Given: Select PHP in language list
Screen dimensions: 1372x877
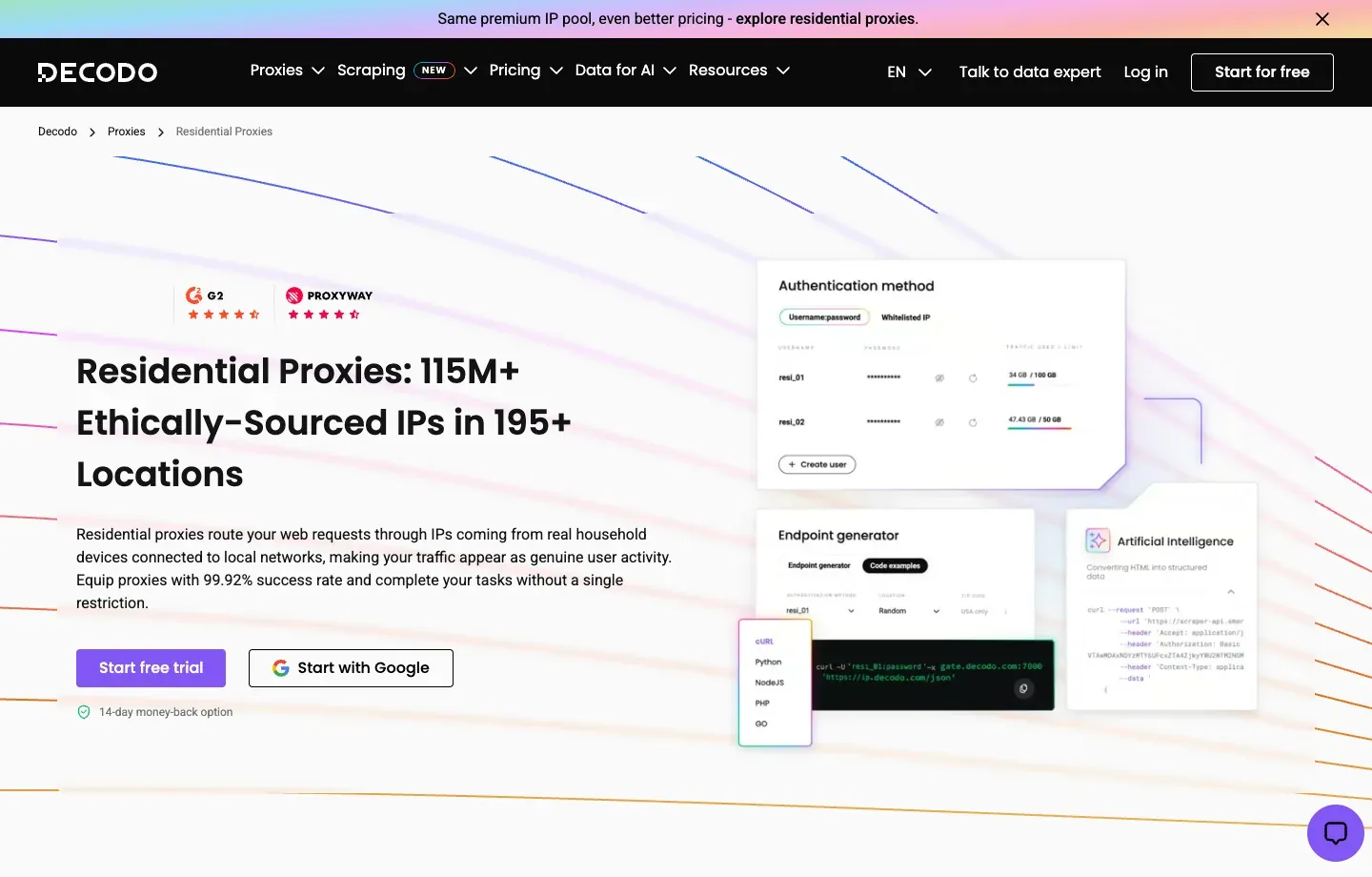Looking at the screenshot, I should click(762, 704).
